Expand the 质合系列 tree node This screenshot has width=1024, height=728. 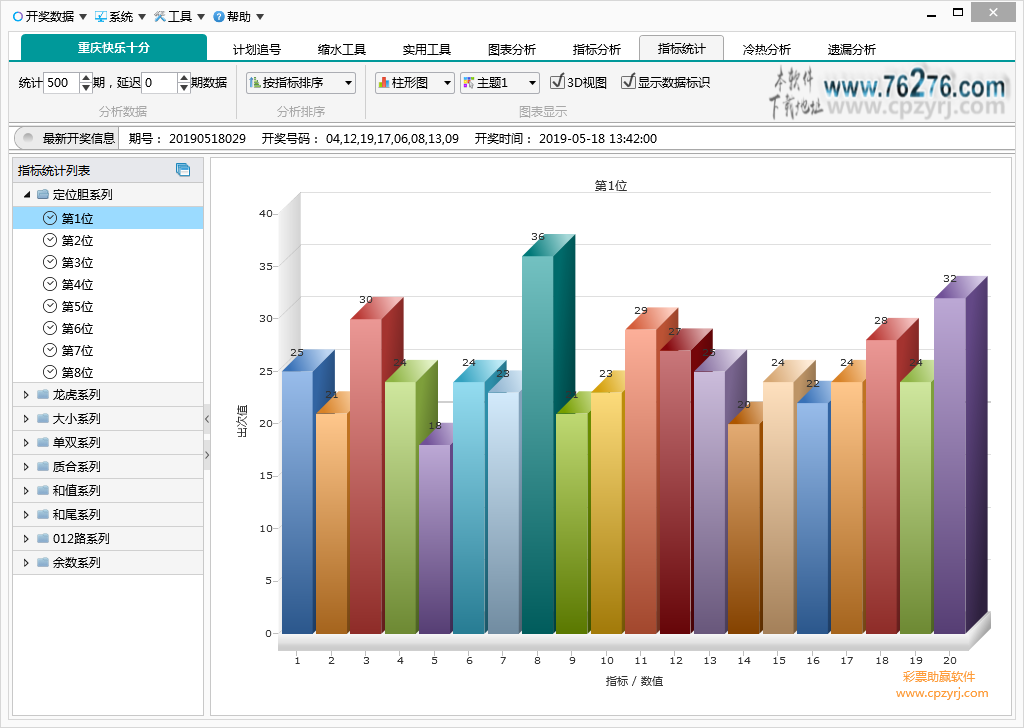[x=26, y=467]
